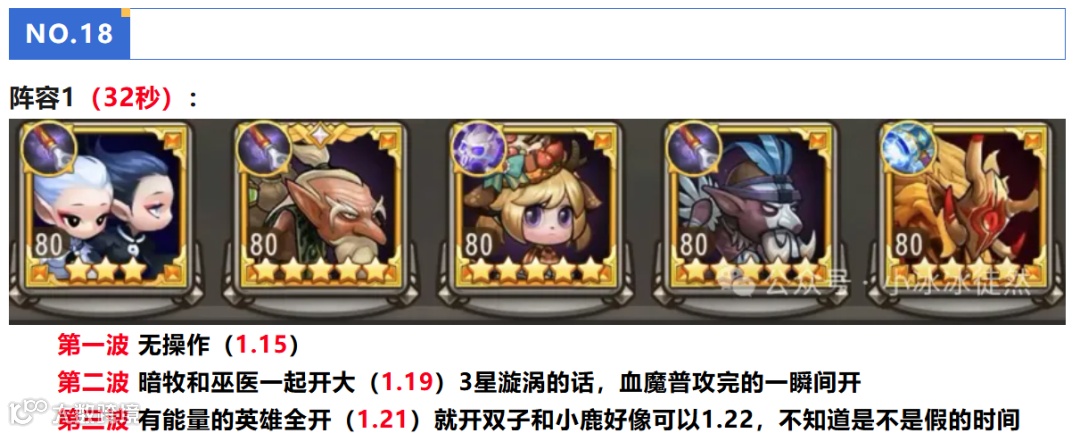
Task: Click the purple skull badge on deer girl
Action: point(479,149)
